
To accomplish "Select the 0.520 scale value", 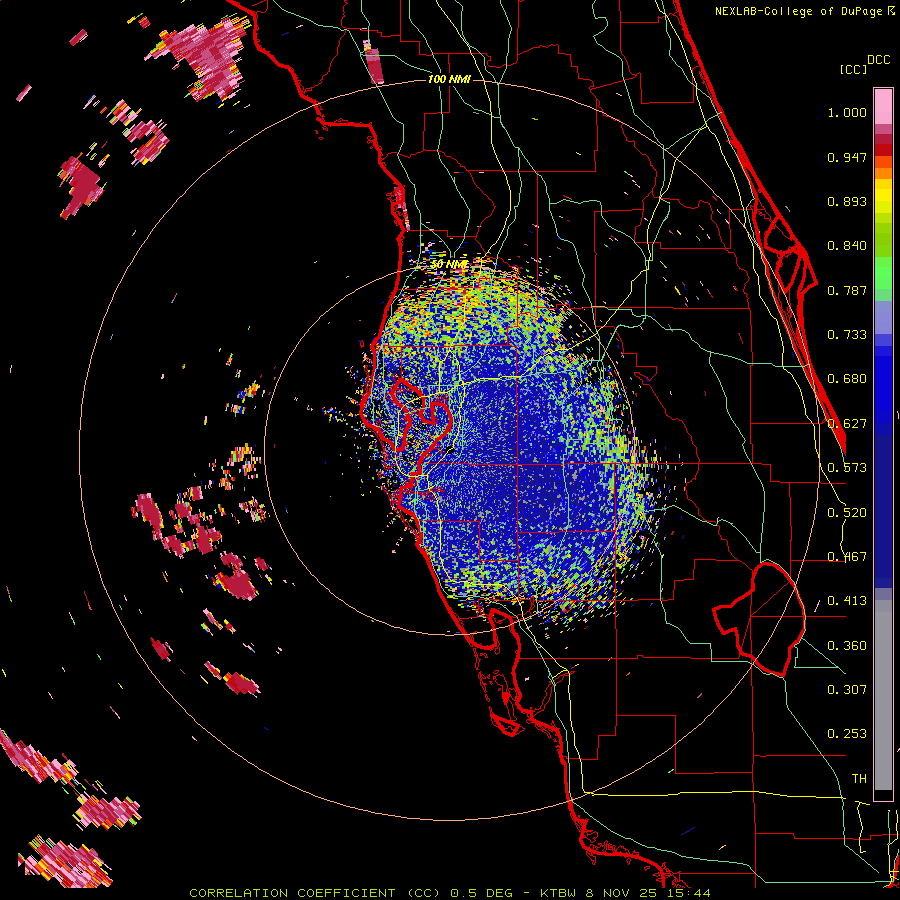I will tap(847, 513).
